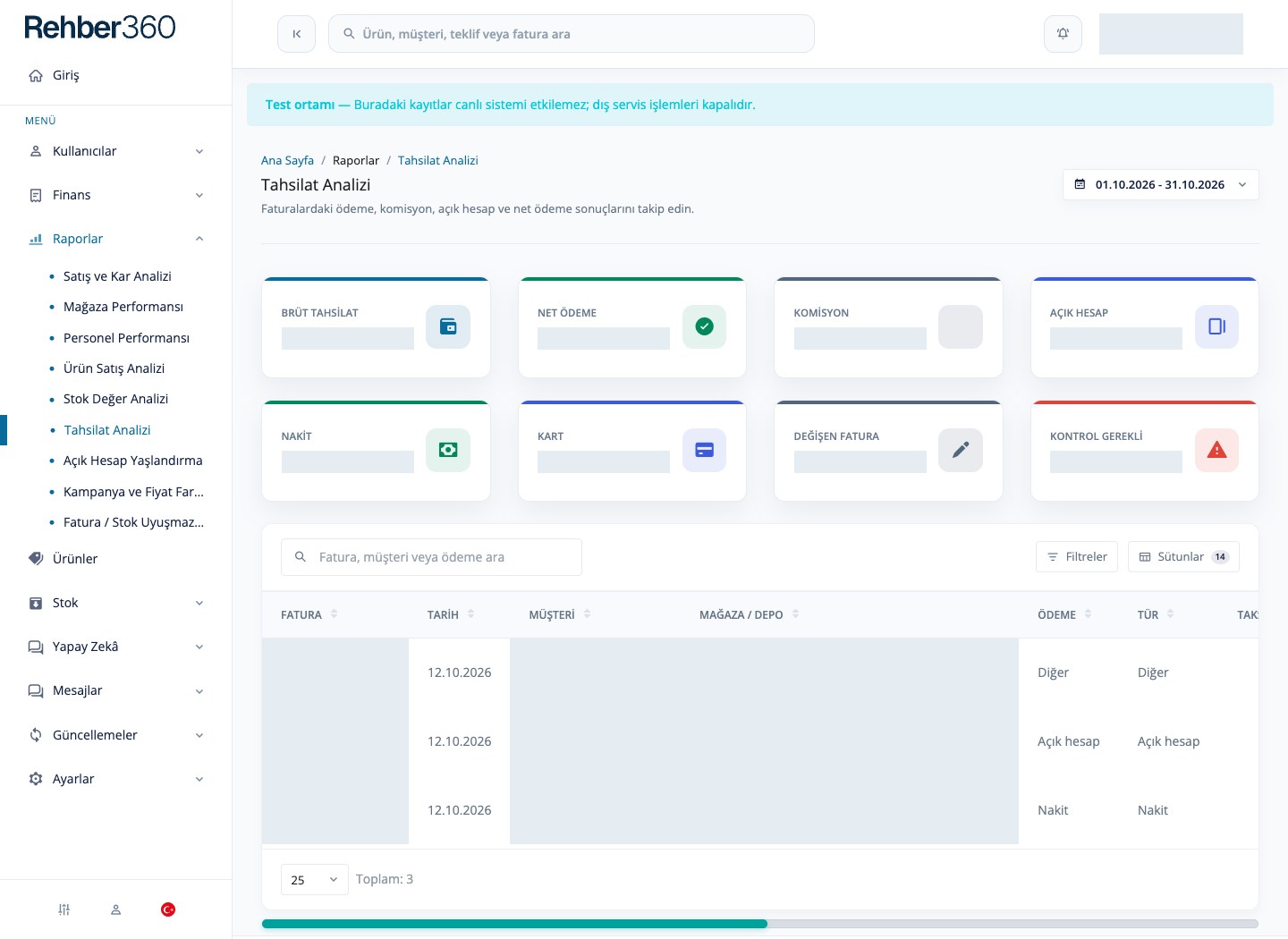Open Açık Hesap Yaşlandırma report
The image size is (1288, 939).
click(x=132, y=461)
